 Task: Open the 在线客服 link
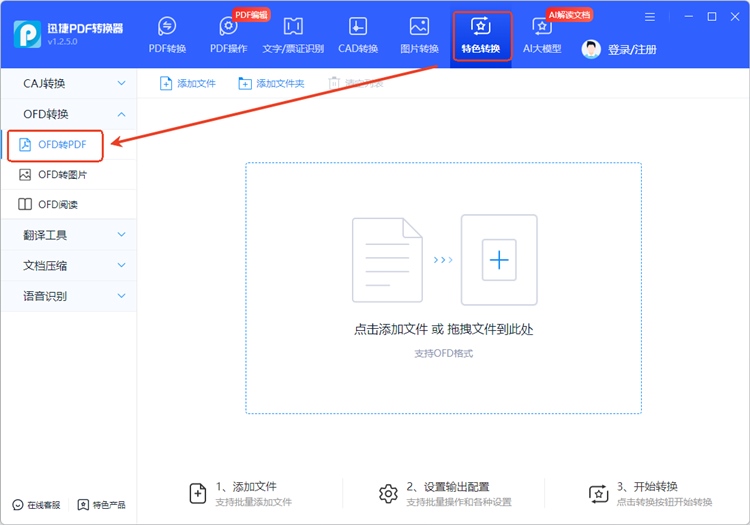point(44,505)
